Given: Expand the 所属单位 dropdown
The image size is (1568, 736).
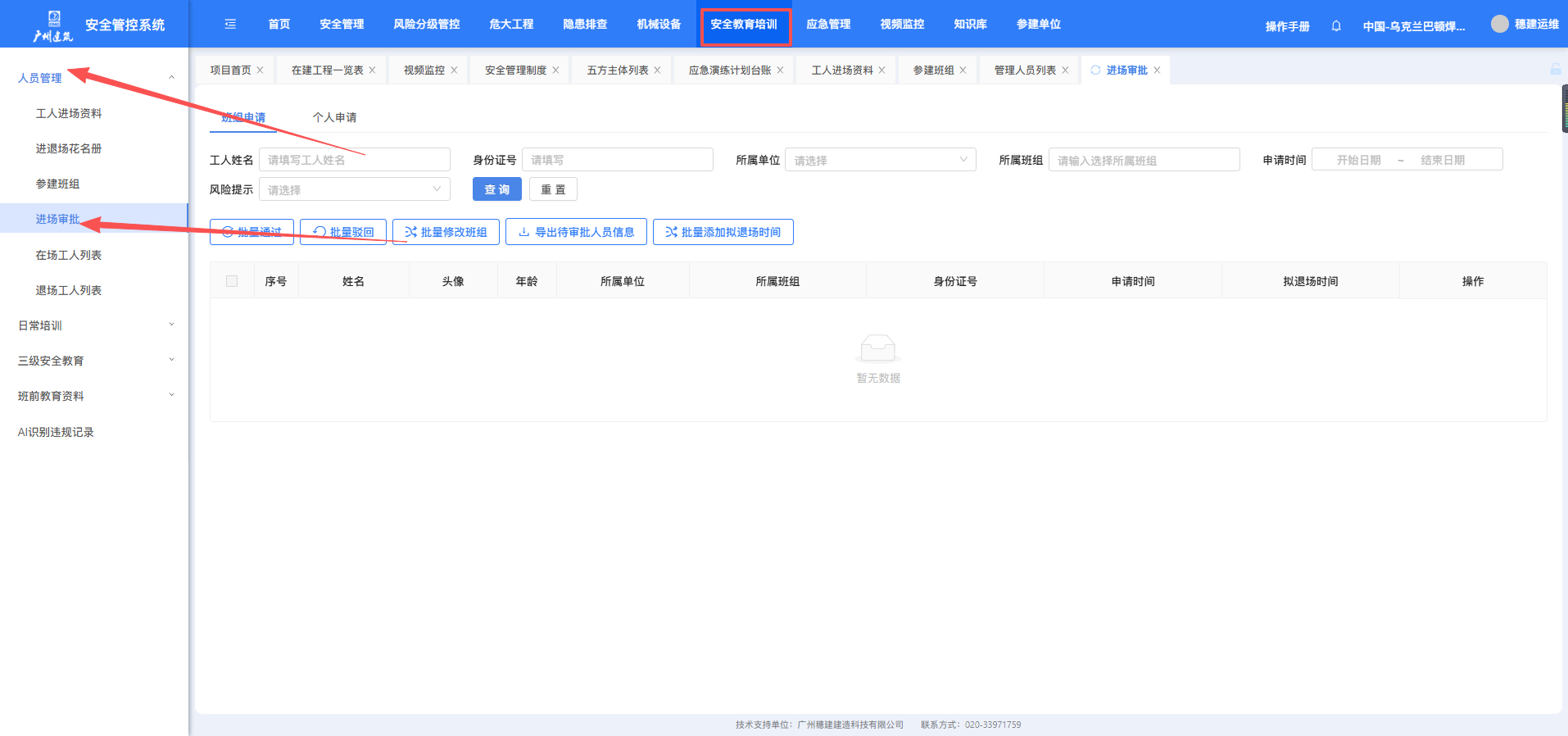Looking at the screenshot, I should pos(880,160).
